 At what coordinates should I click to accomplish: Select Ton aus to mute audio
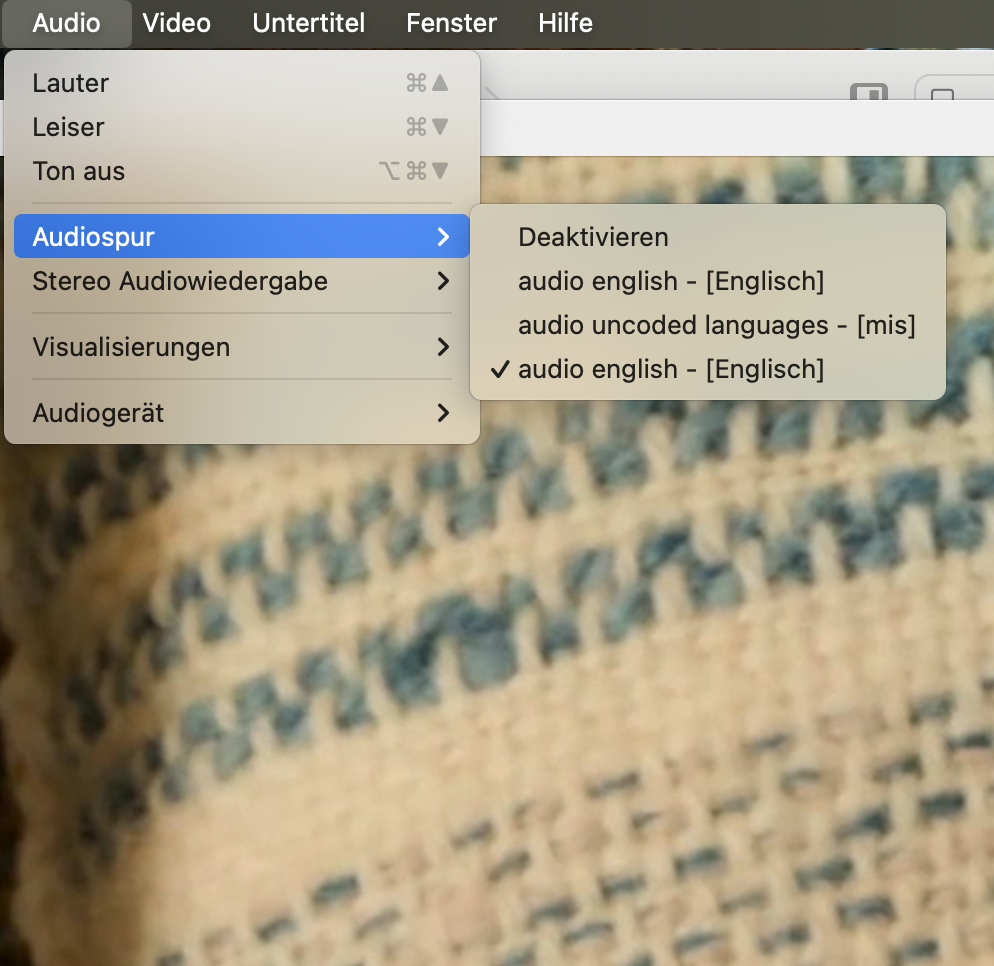click(x=242, y=171)
